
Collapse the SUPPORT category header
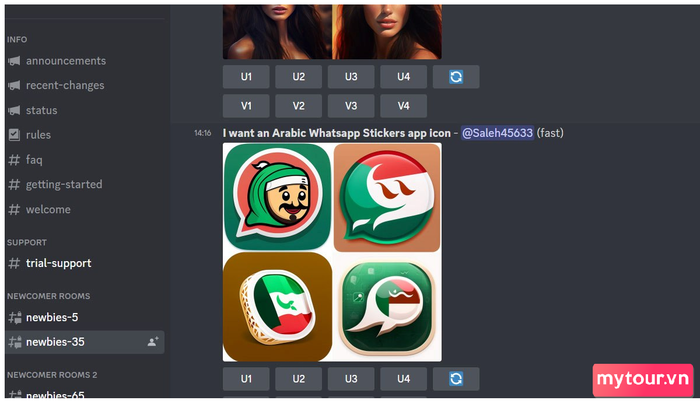26,242
